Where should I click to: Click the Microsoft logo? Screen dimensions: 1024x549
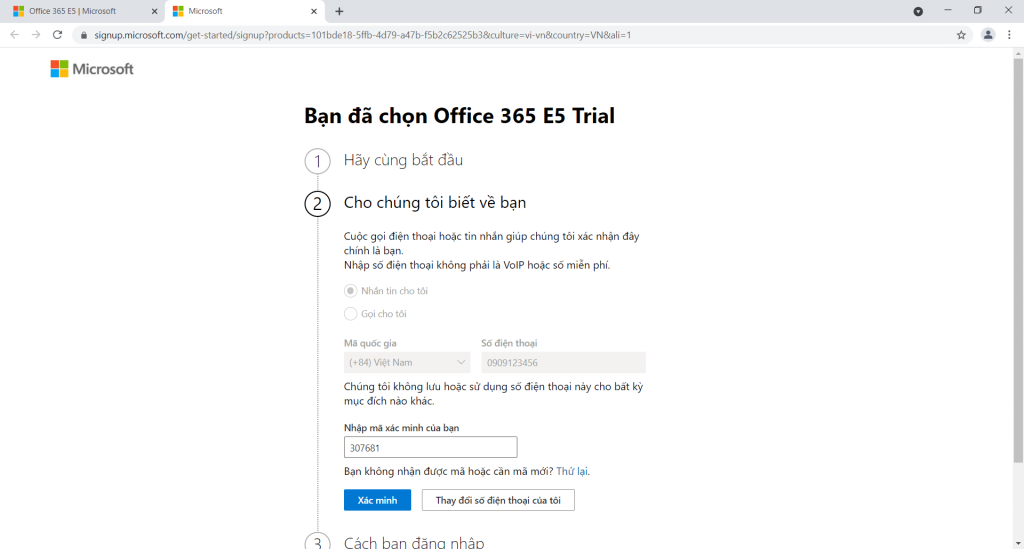tap(92, 69)
